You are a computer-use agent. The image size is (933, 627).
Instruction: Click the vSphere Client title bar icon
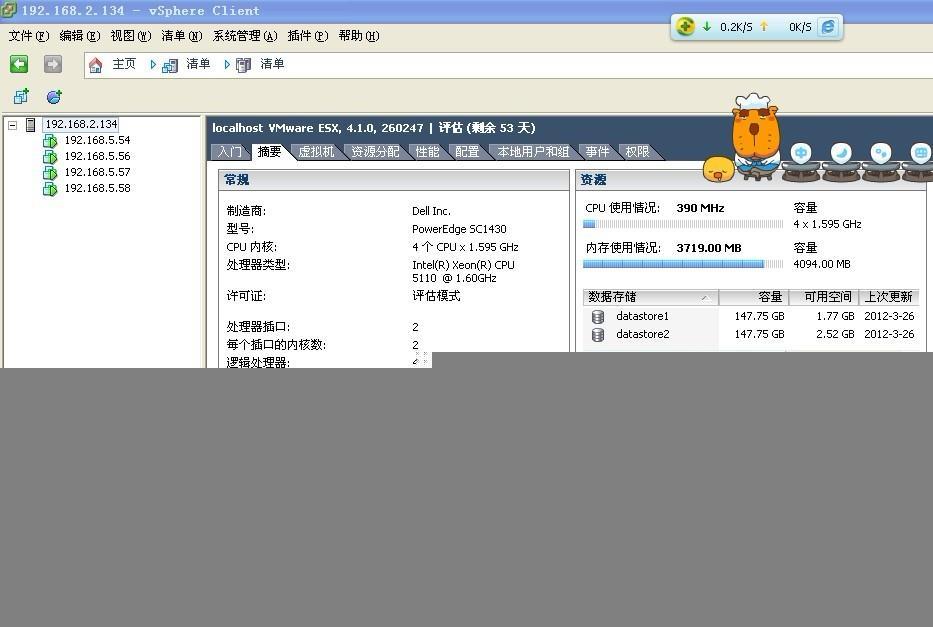tap(8, 9)
